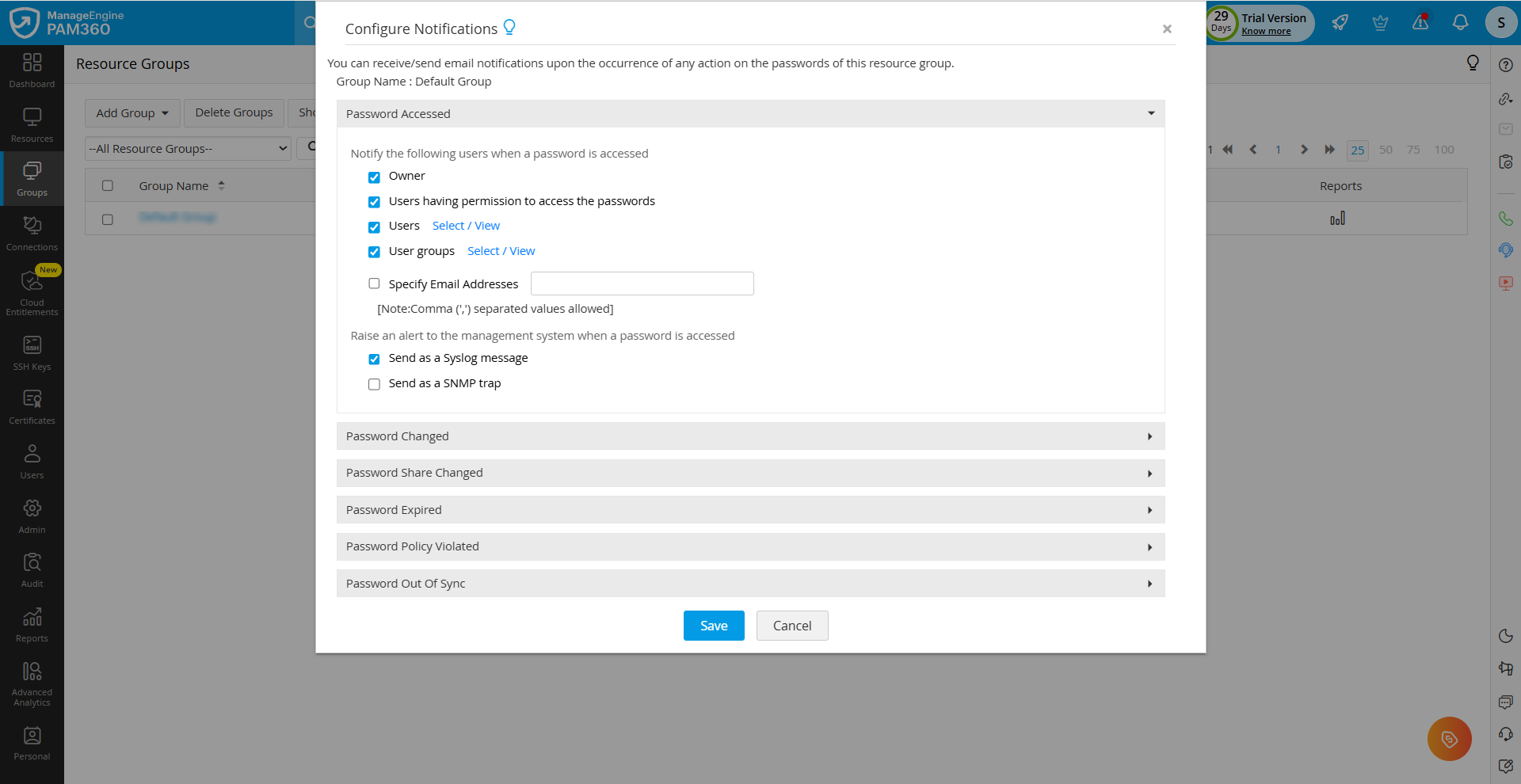Viewport: 1521px width, 784px height.
Task: Open the Connections sidebar icon
Action: coord(32,234)
